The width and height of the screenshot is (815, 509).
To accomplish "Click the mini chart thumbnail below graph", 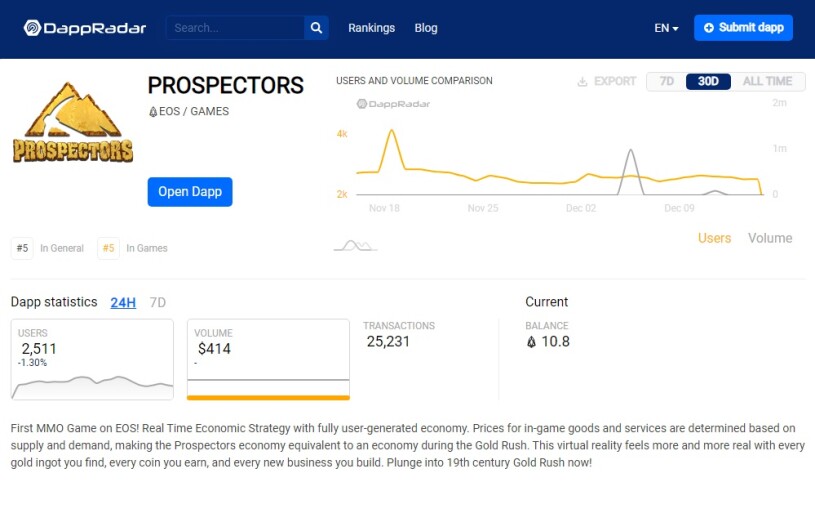I will point(356,245).
